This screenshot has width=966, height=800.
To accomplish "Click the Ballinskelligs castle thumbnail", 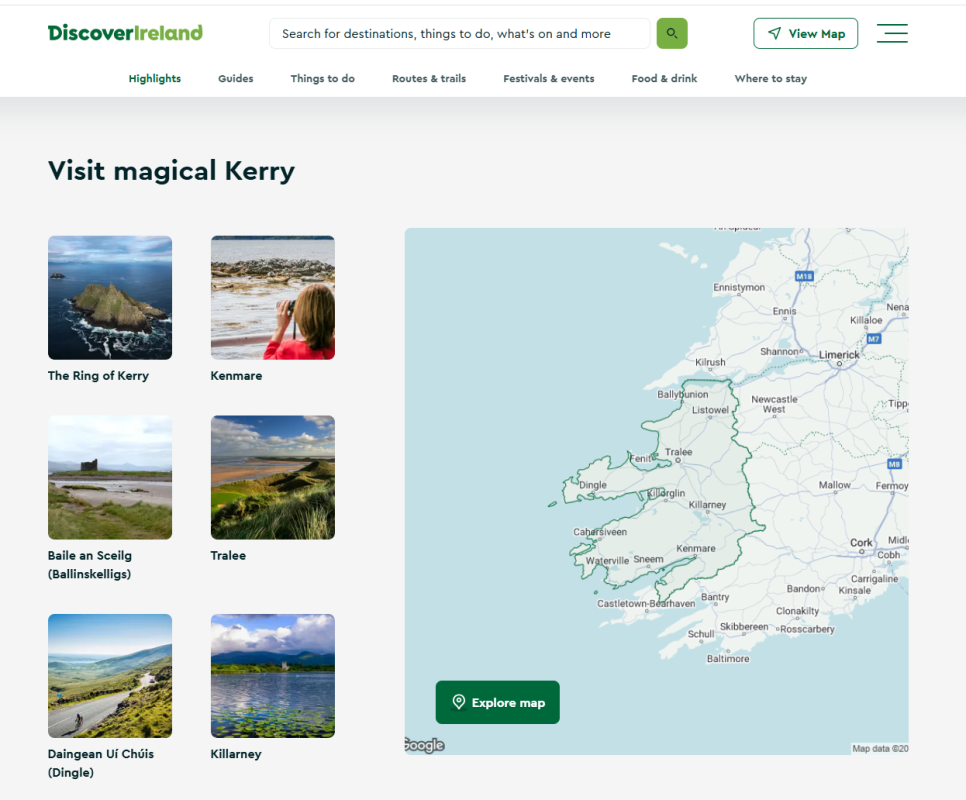I will (x=110, y=477).
